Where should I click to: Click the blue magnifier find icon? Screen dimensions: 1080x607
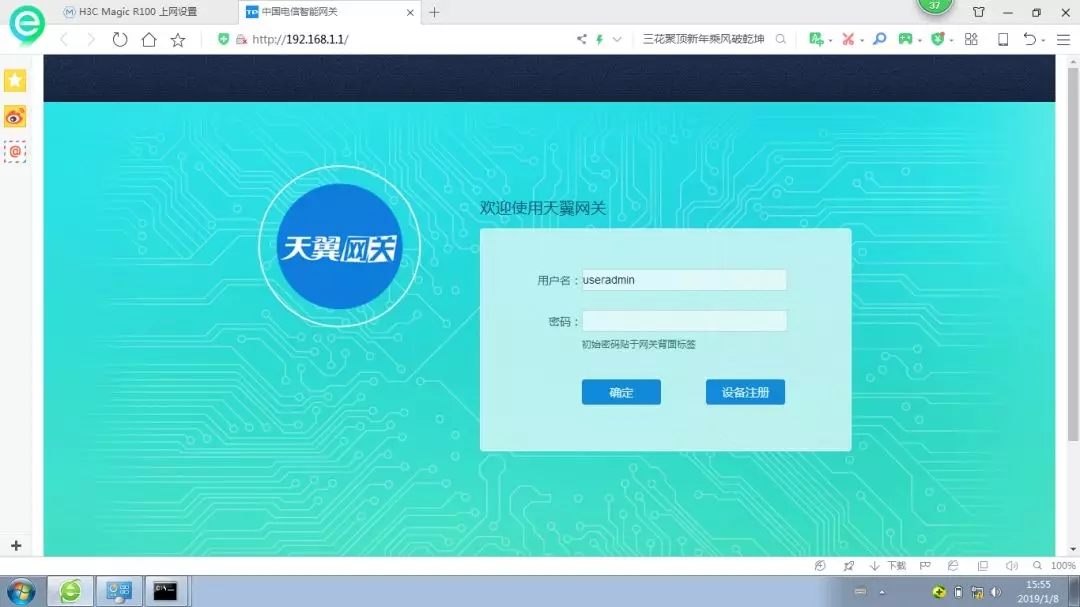pos(880,39)
